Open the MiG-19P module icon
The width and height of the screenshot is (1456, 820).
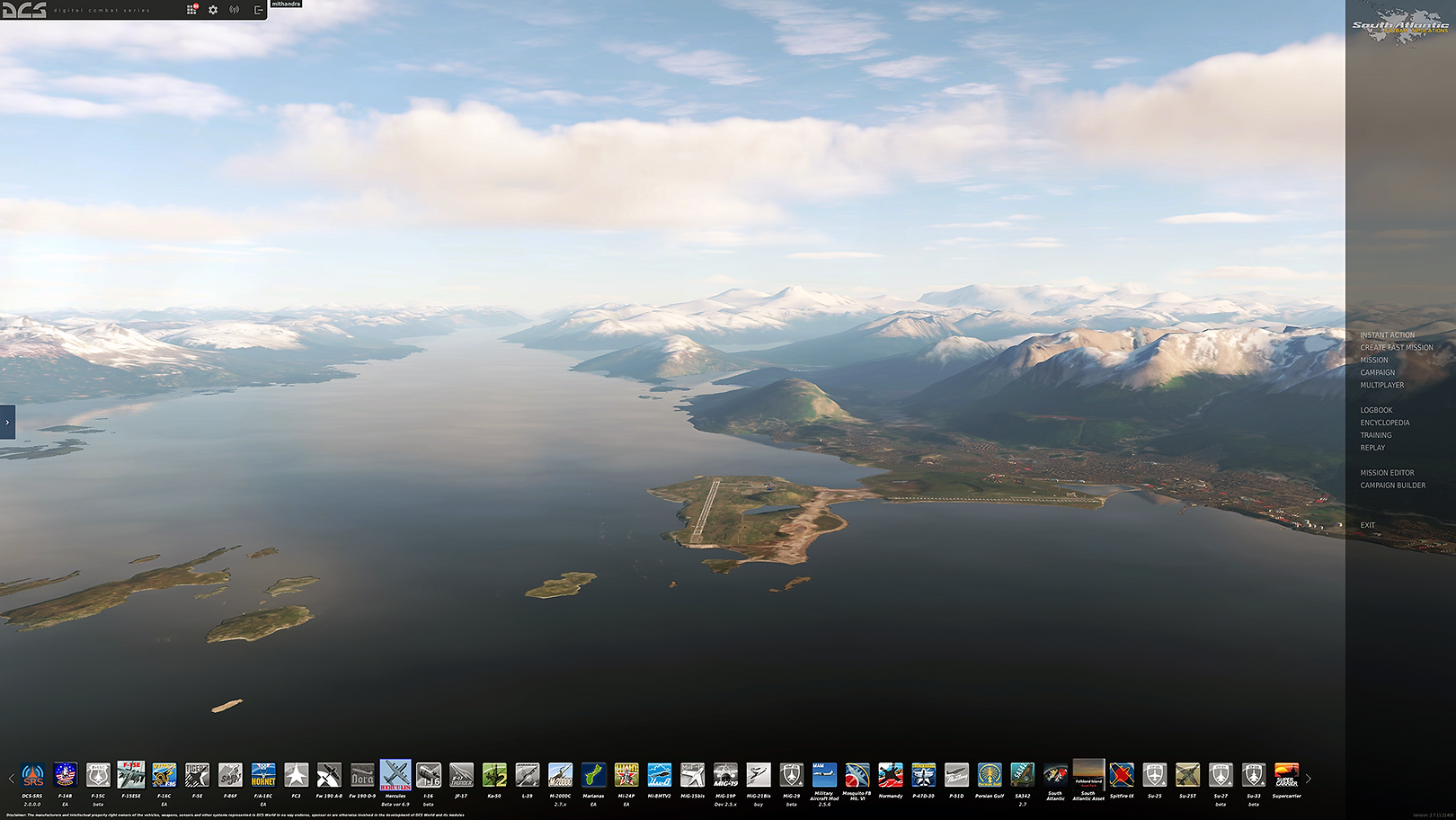725,775
